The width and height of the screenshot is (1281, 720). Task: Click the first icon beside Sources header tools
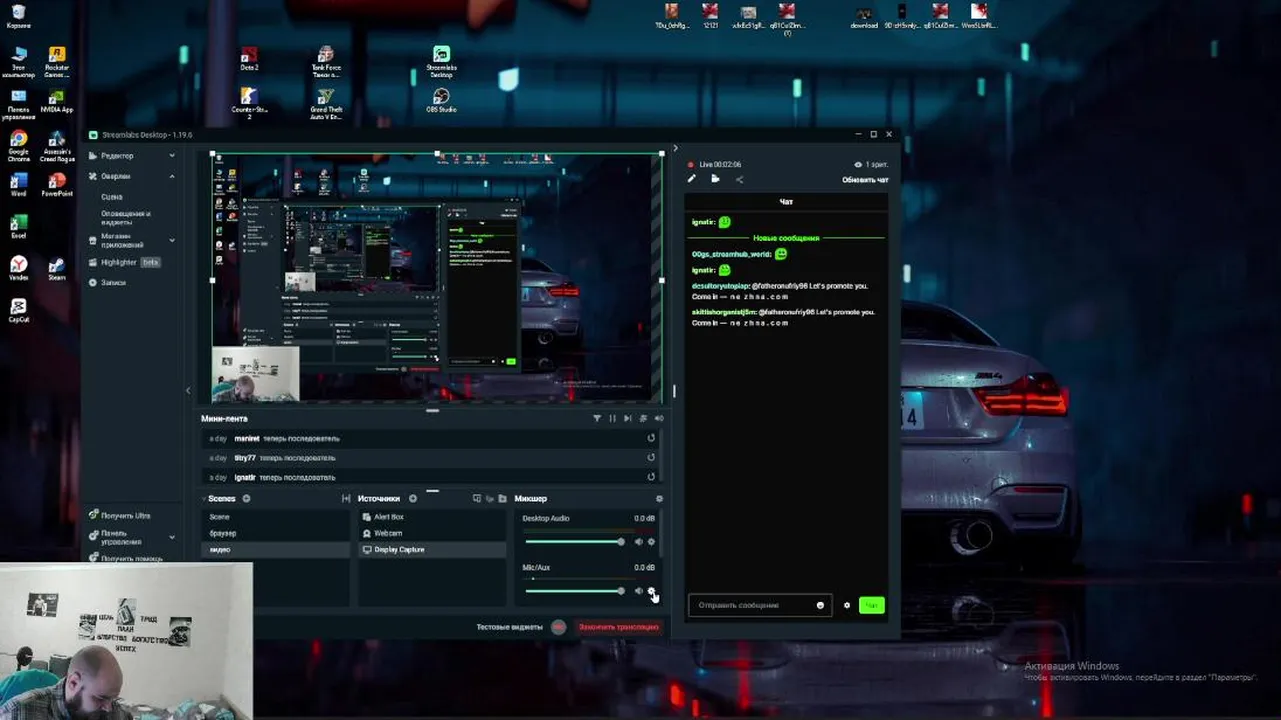(477, 498)
